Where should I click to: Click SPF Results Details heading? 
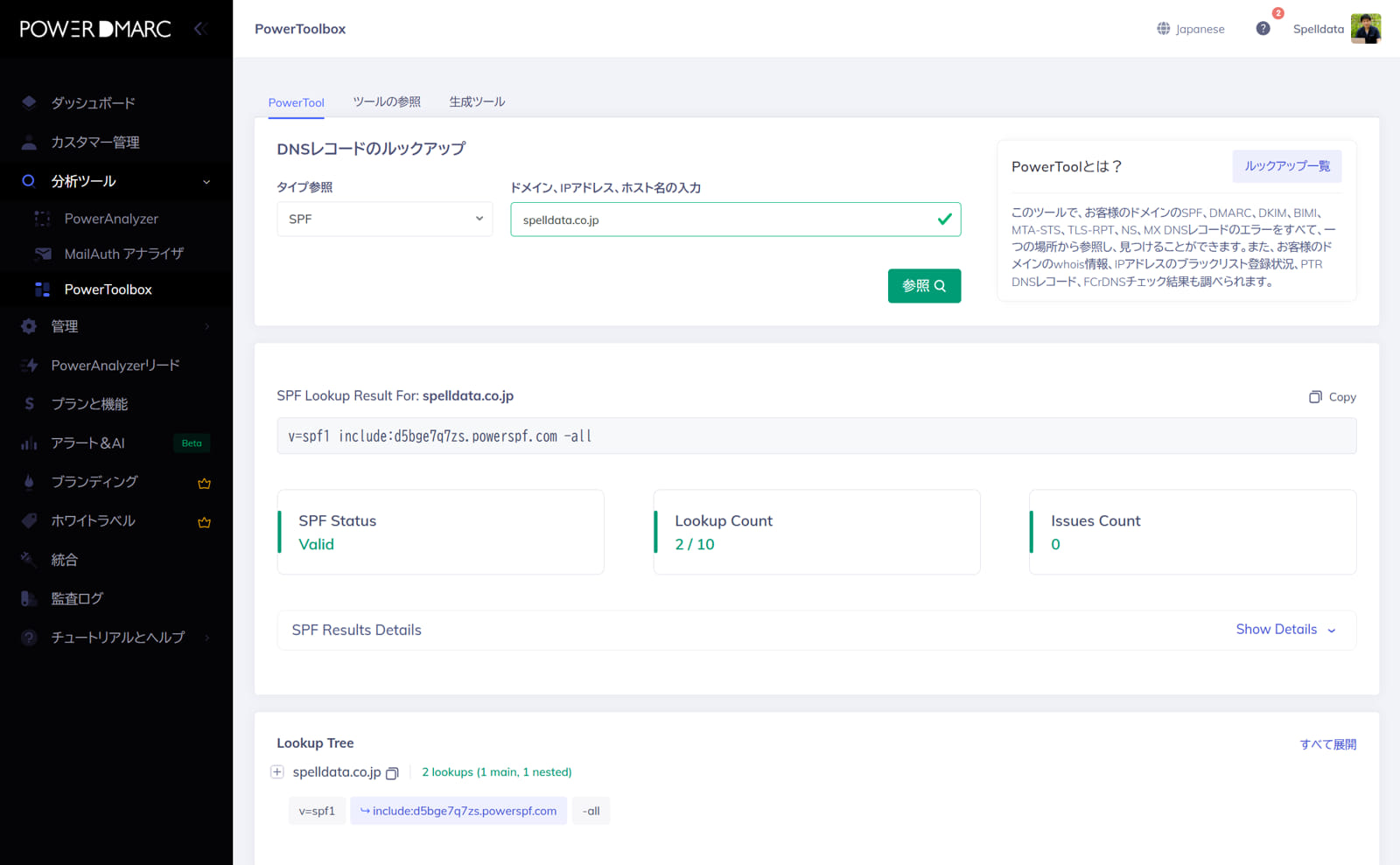coord(356,630)
